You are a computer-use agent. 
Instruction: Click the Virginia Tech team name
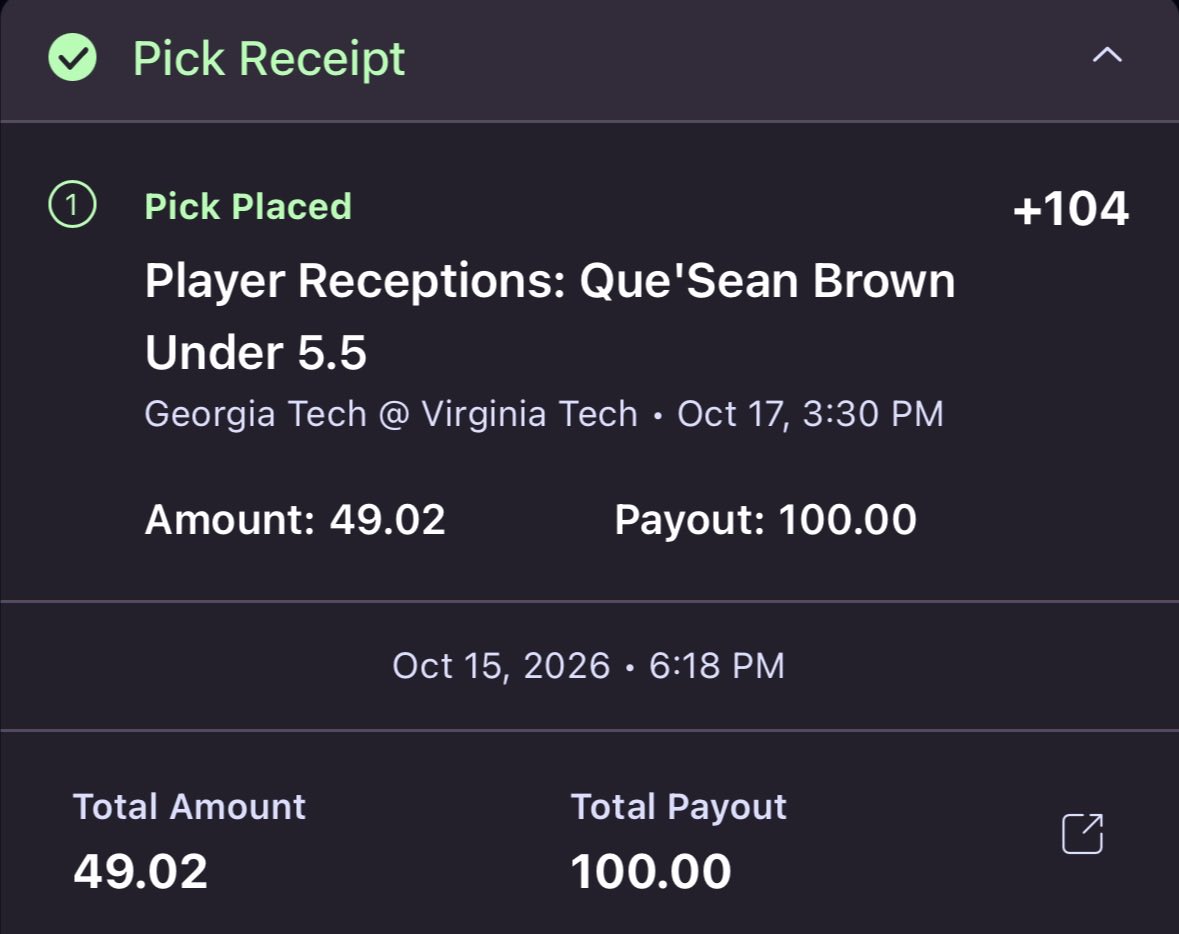click(x=529, y=414)
